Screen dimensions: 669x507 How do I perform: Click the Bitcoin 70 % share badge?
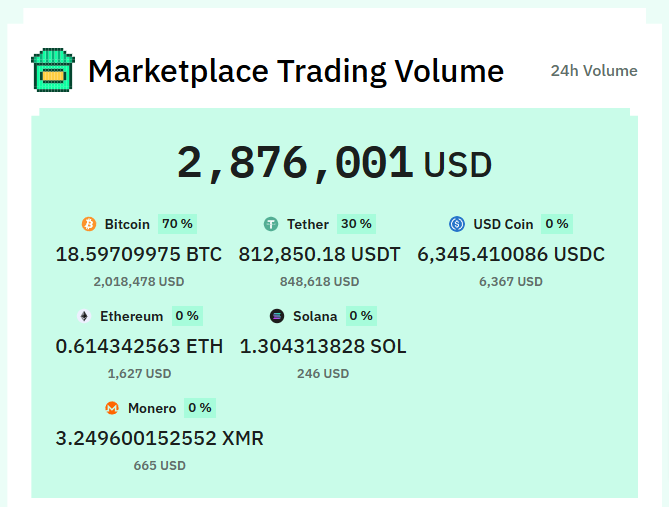click(x=177, y=224)
